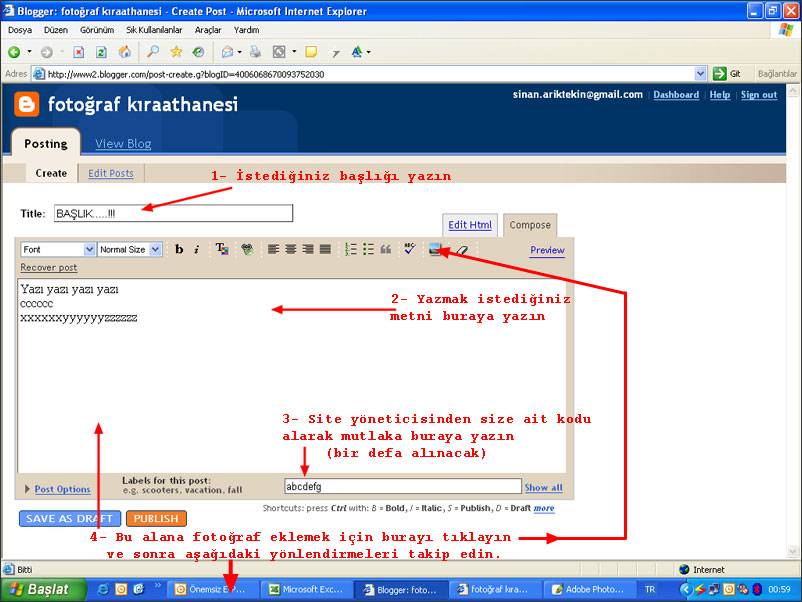Open the Düzen menu

tap(56, 30)
